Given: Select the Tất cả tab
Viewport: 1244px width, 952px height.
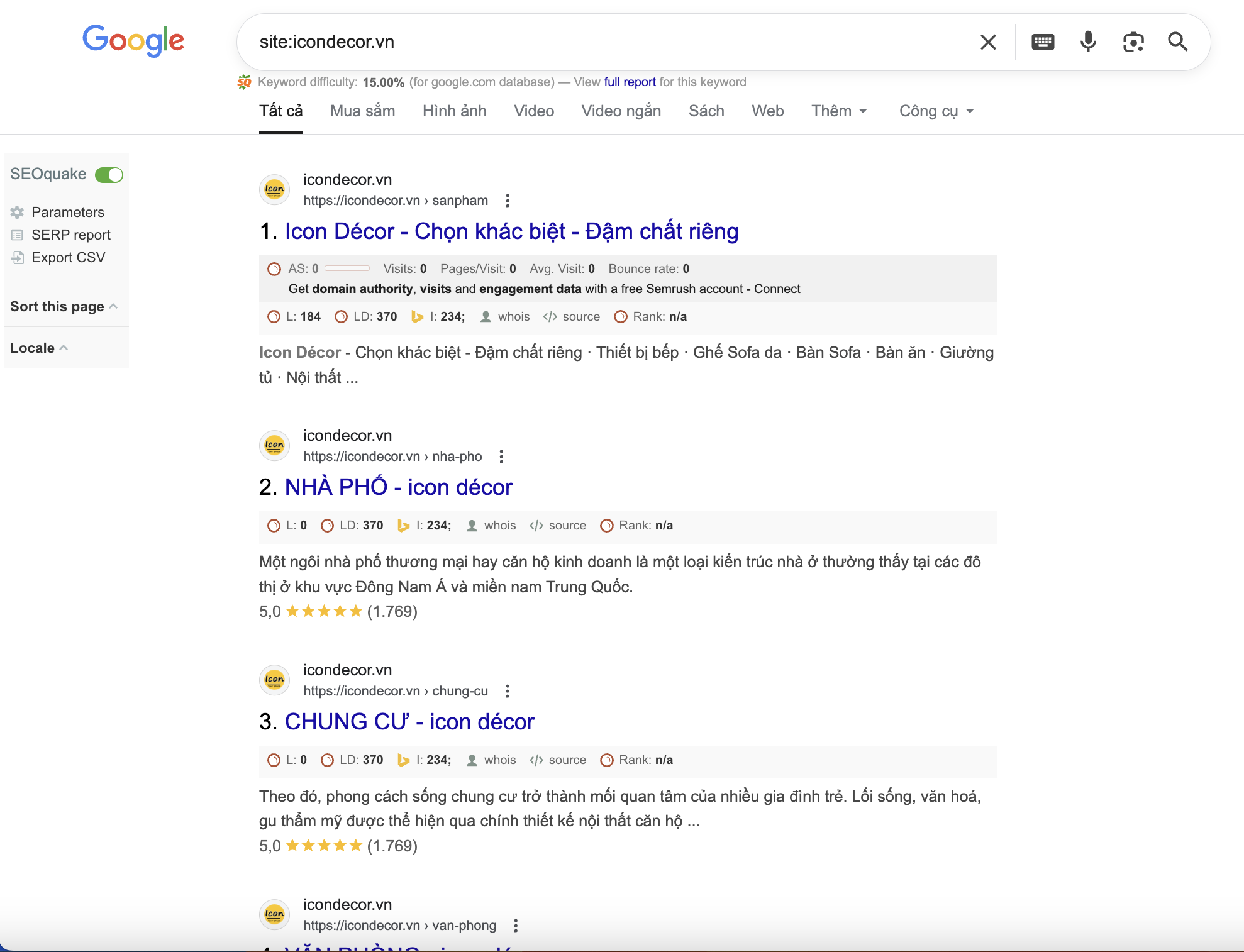Looking at the screenshot, I should click(281, 111).
